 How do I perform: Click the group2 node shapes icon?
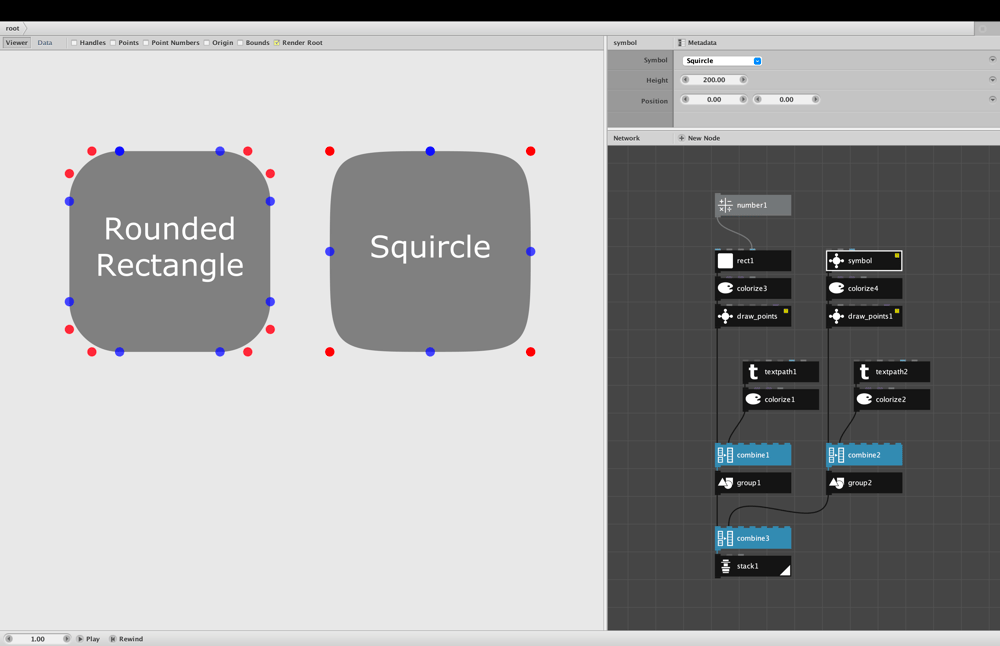coord(836,483)
